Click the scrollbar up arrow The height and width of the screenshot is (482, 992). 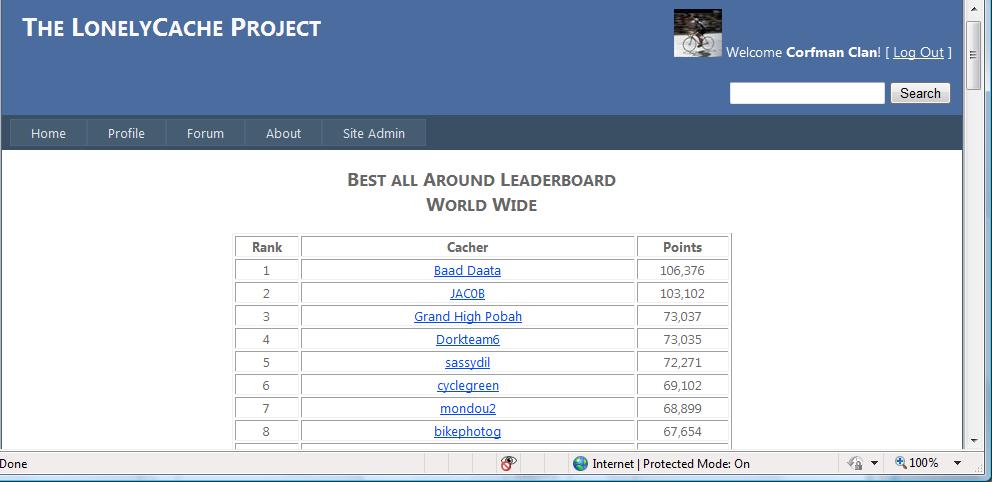(974, 9)
